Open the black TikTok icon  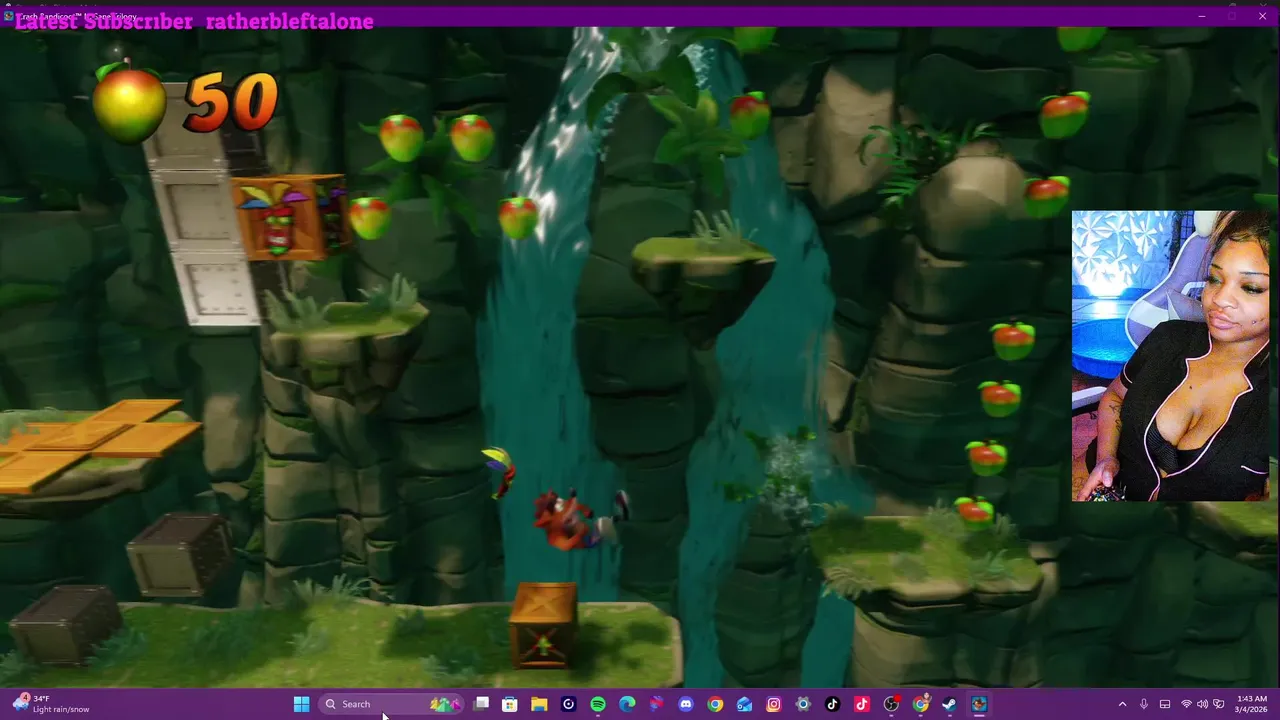pos(832,704)
